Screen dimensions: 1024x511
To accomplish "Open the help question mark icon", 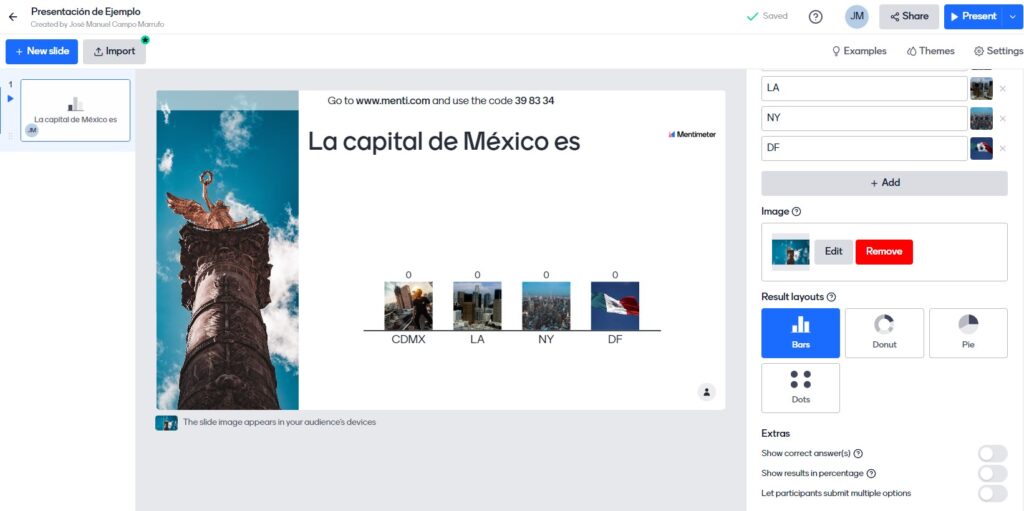I will (x=815, y=17).
